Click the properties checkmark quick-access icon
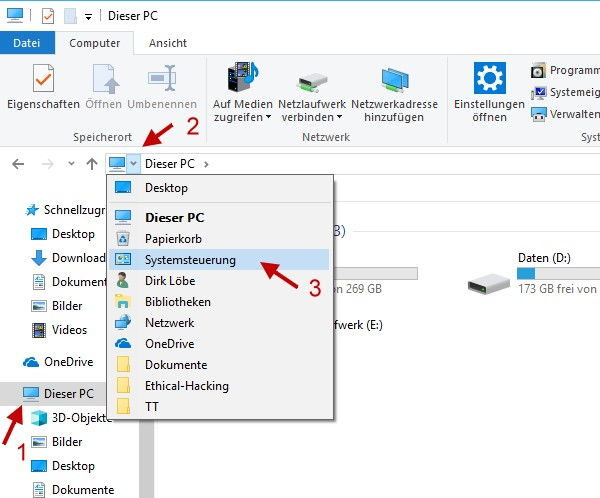Image resolution: width=600 pixels, height=498 pixels. [x=48, y=16]
